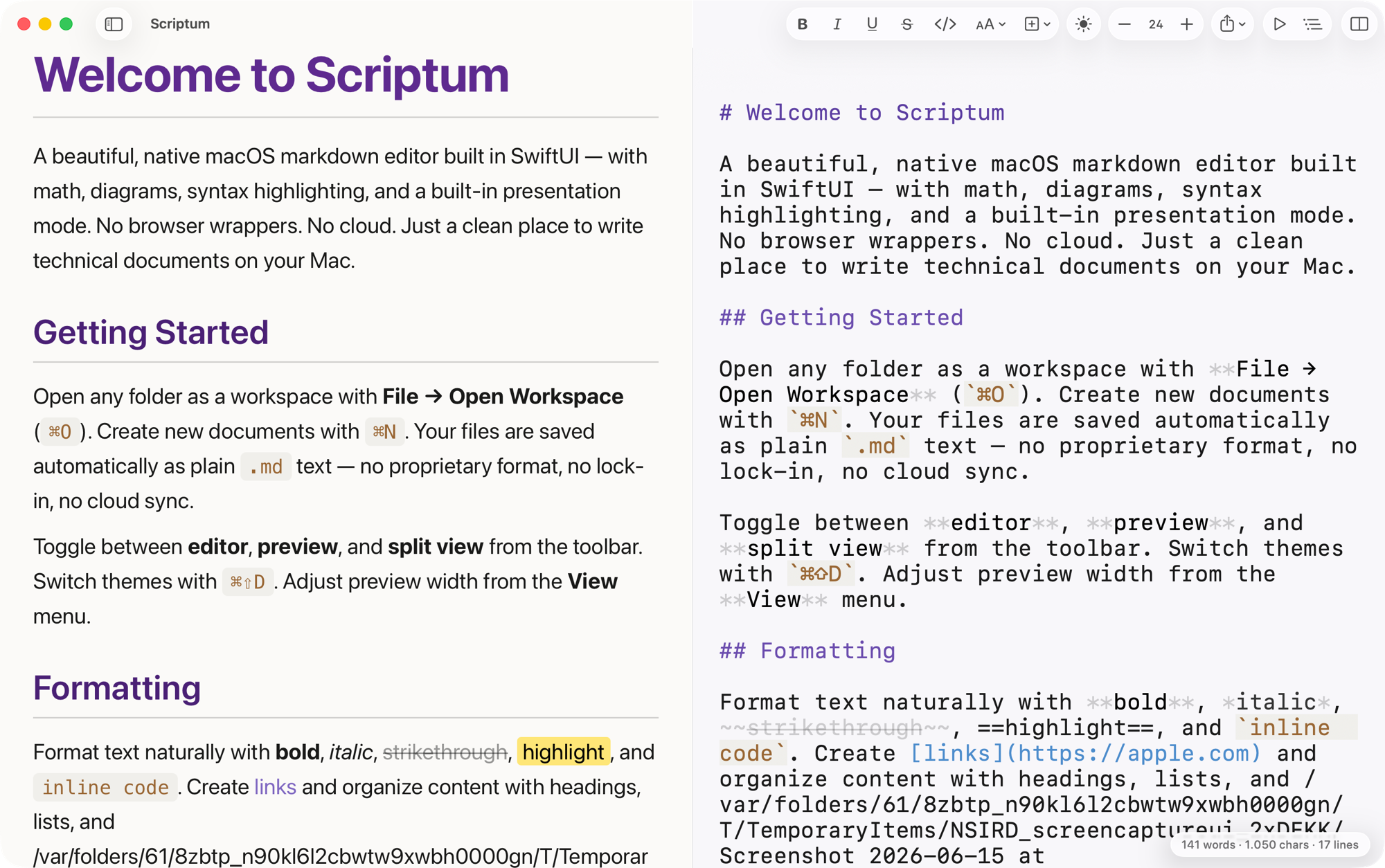Click the word count status badge

[1269, 844]
